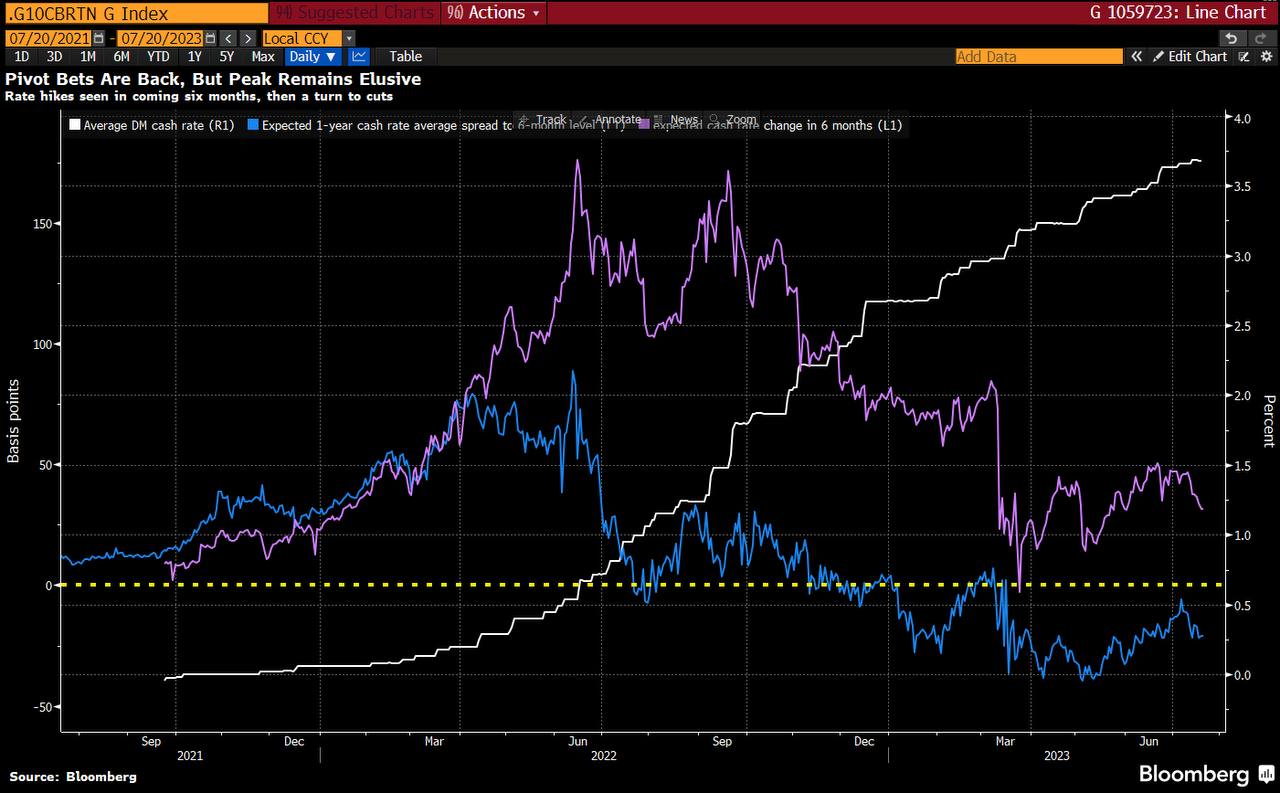Click the '4.0' value on the right axis
1280x793 pixels.
tap(1243, 119)
